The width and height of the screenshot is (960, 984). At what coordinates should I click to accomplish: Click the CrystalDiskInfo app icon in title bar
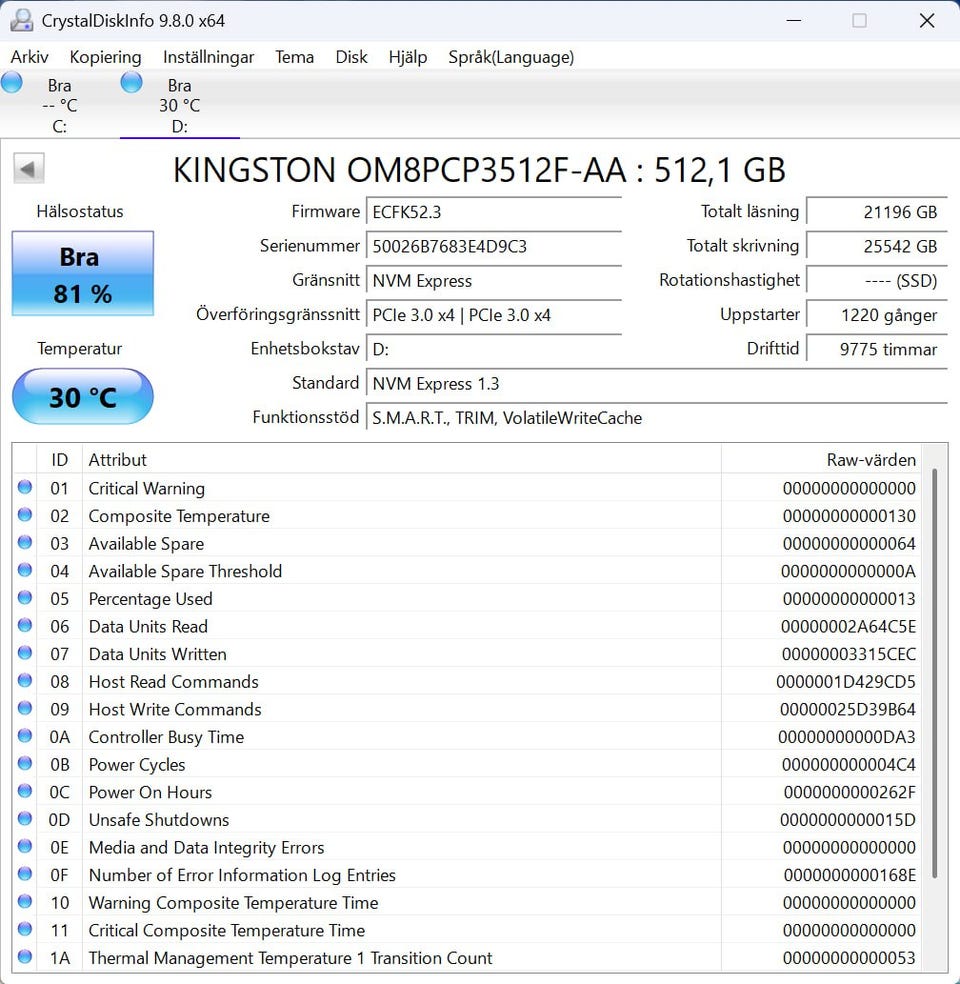tap(22, 21)
